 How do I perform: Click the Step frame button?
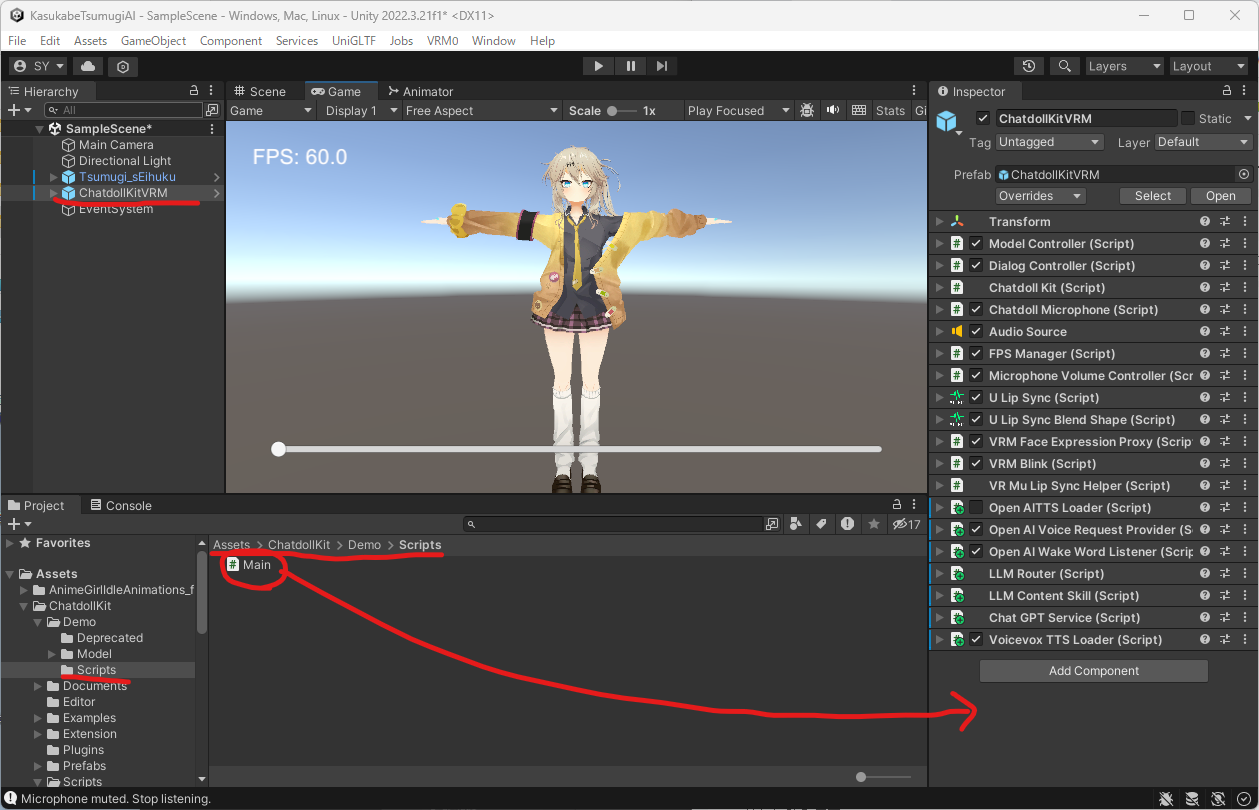pos(662,66)
